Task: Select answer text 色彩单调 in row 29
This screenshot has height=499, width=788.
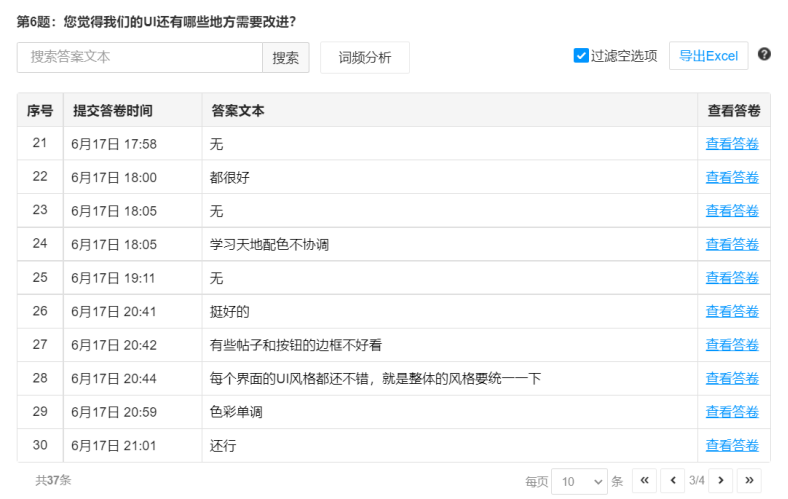Action: pyautogui.click(x=236, y=412)
